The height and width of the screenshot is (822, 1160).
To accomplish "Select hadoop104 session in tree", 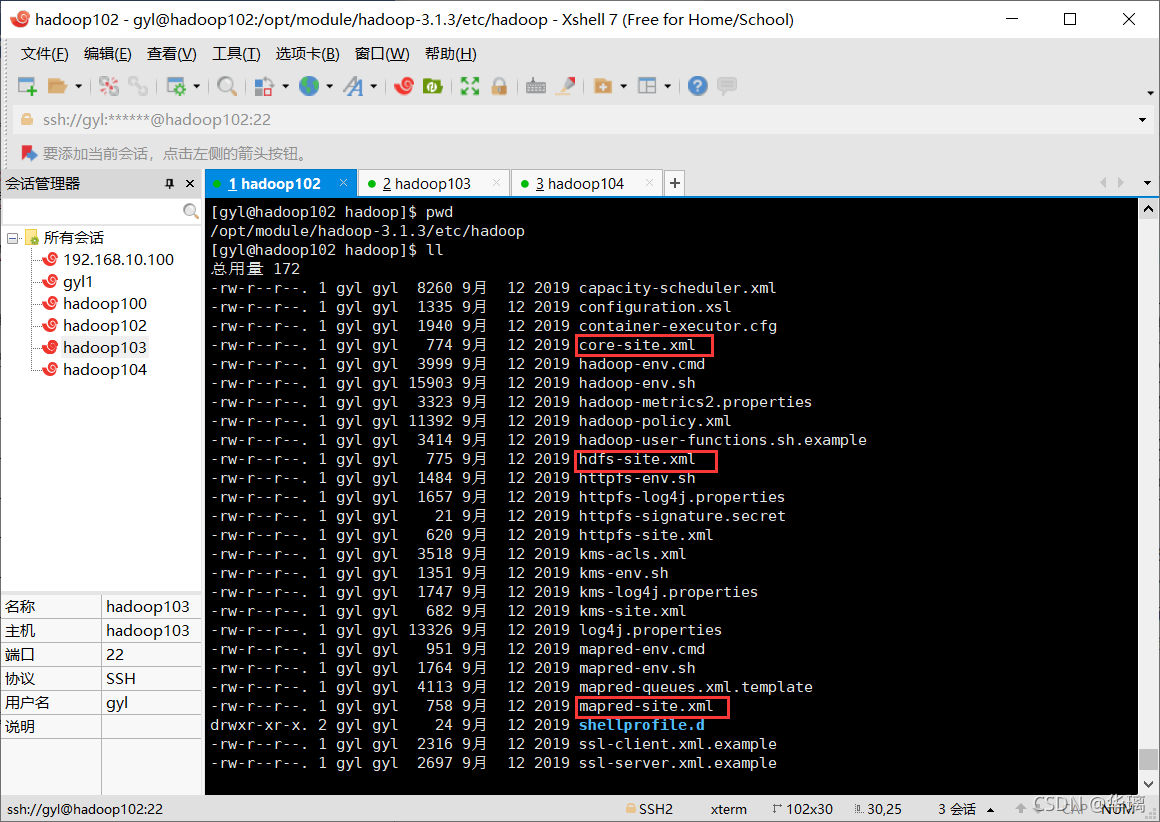I will (x=105, y=369).
